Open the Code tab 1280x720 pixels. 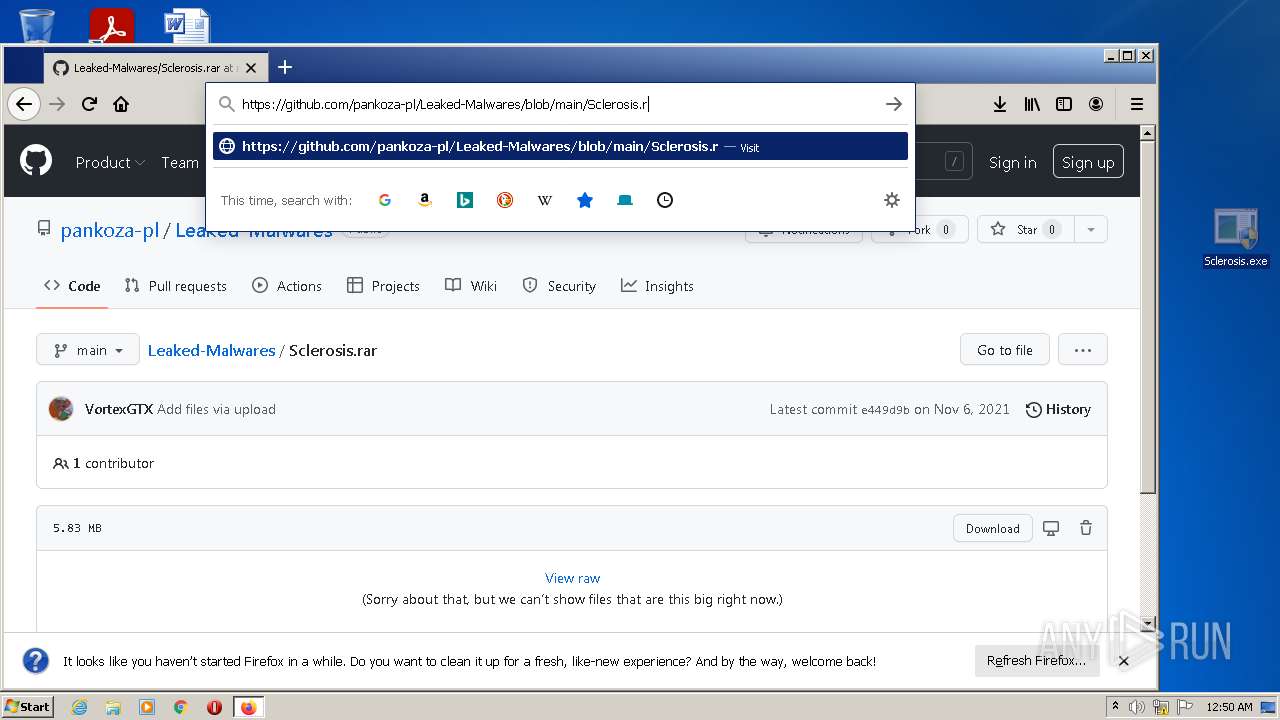point(72,286)
